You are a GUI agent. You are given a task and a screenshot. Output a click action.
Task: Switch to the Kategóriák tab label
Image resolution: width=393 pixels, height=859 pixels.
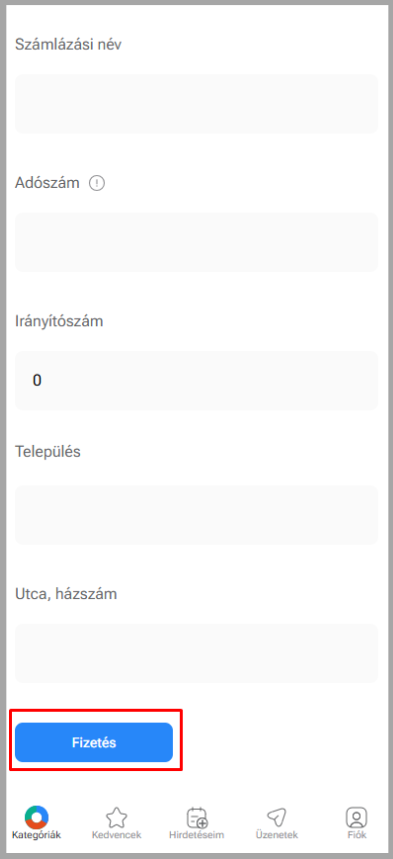36,835
